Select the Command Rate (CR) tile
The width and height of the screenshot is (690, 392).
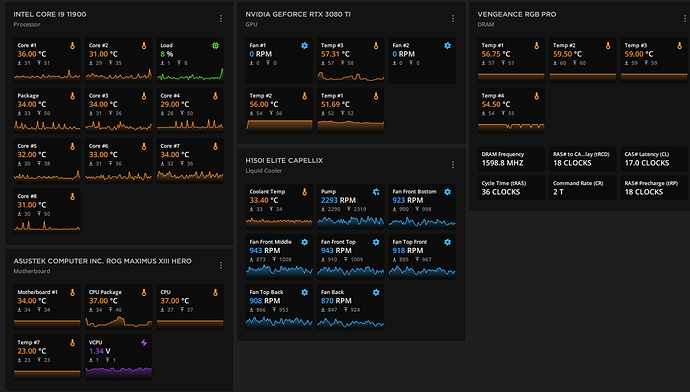click(582, 187)
